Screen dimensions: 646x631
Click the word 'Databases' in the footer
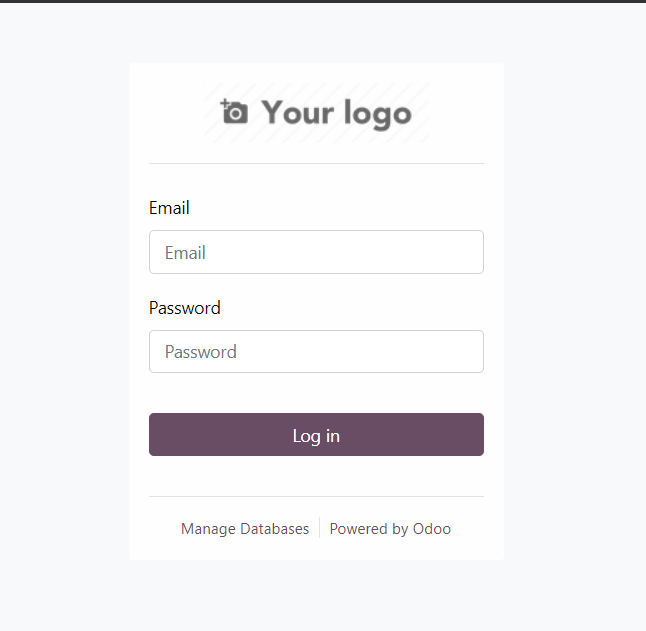[274, 529]
